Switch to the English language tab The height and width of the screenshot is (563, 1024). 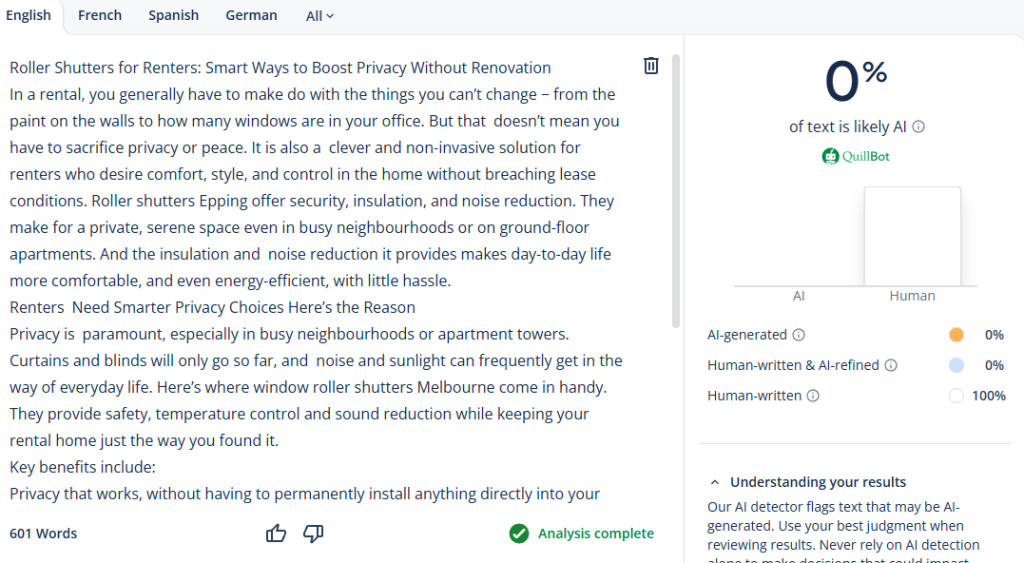pos(28,15)
